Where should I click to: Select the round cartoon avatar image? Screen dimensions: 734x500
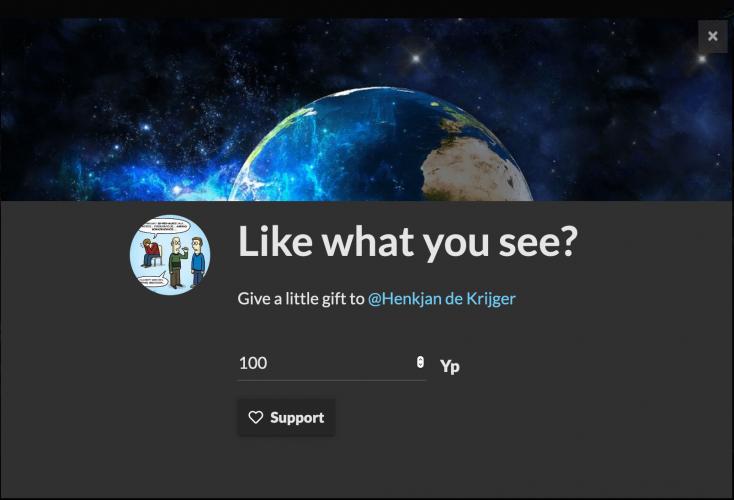pyautogui.click(x=170, y=255)
